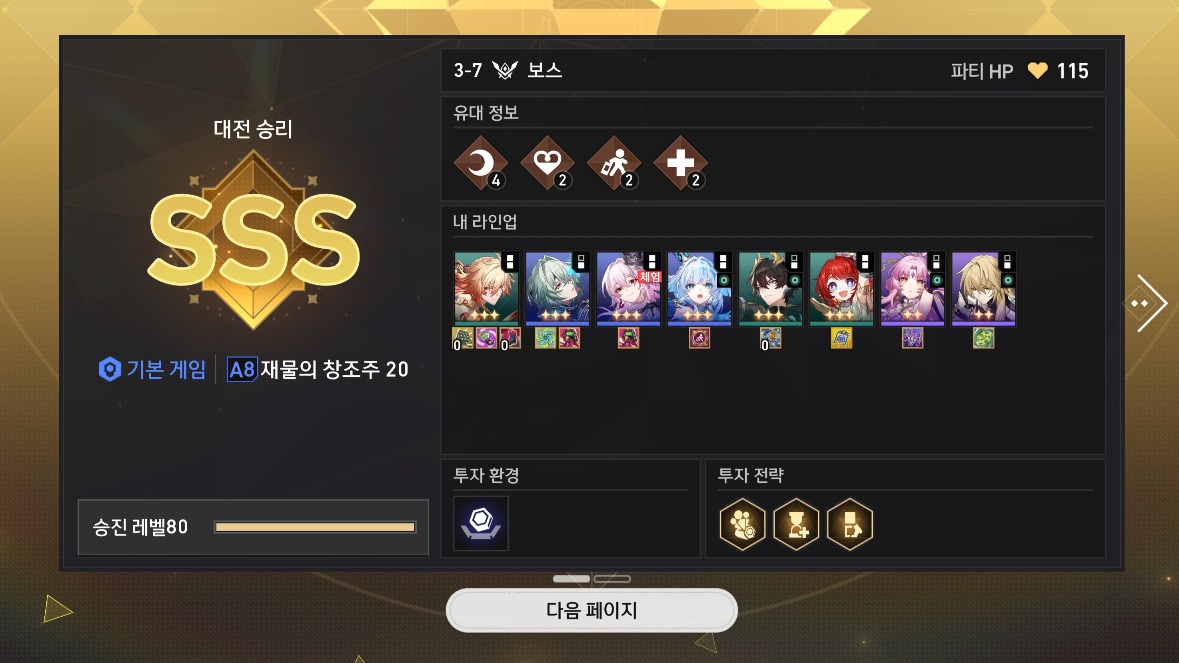Click the character portrait with 체험 tag
1179x663 pixels.
tap(629, 289)
